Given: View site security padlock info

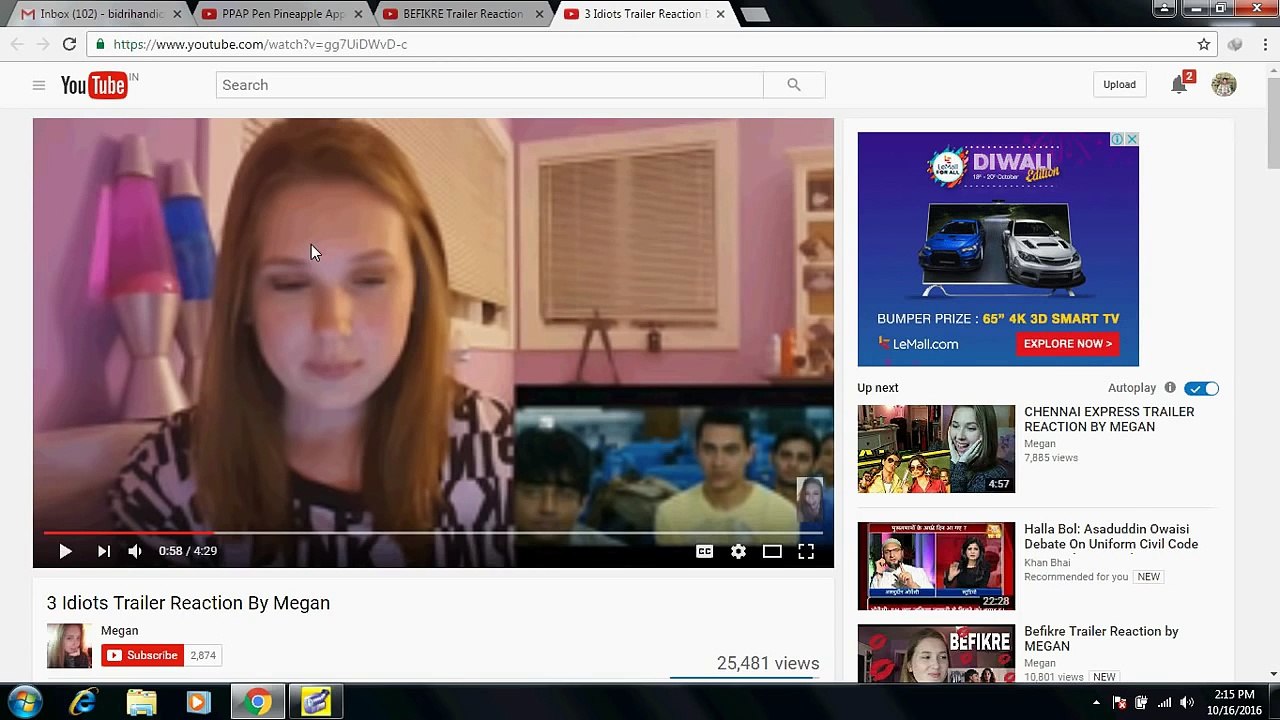Looking at the screenshot, I should click(x=99, y=44).
